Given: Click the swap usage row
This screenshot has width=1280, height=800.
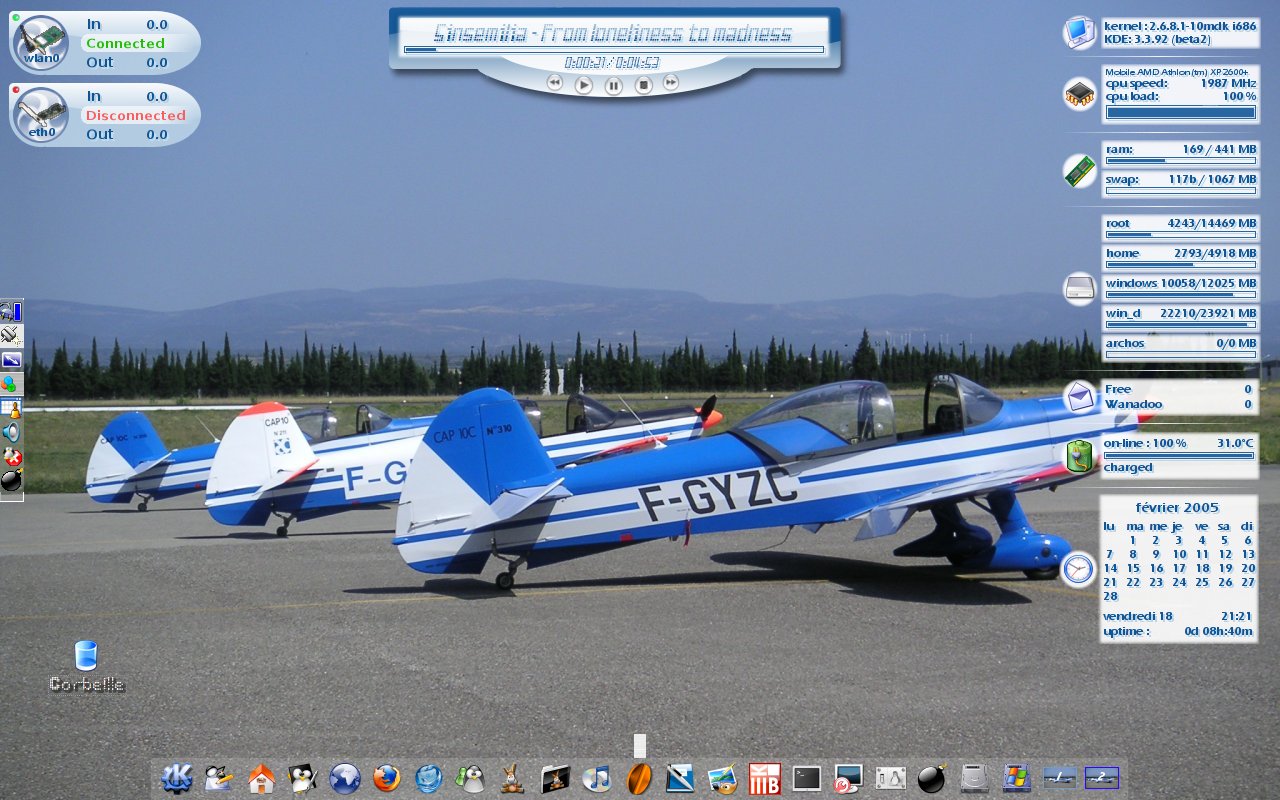Looking at the screenshot, I should [x=1180, y=184].
